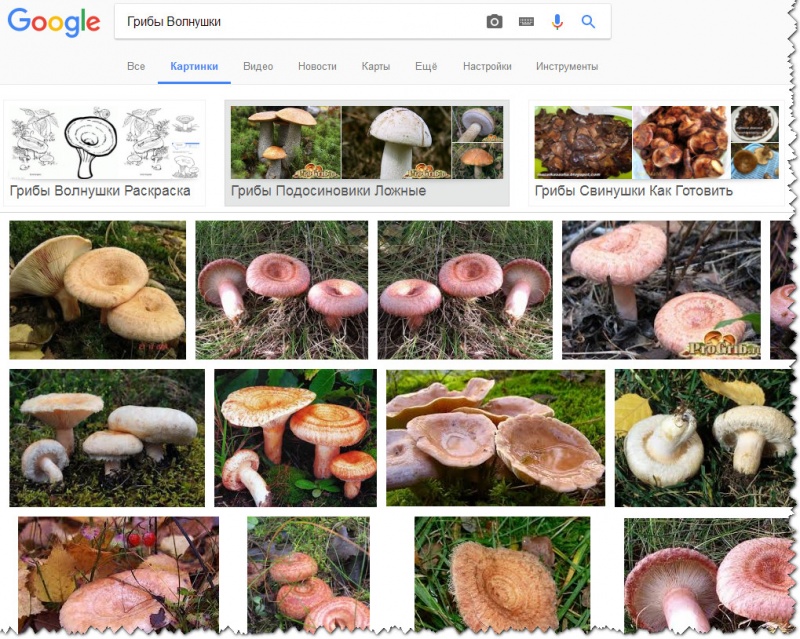Image resolution: width=800 pixels, height=639 pixels.
Task: Open the Видео tab
Action: point(258,66)
